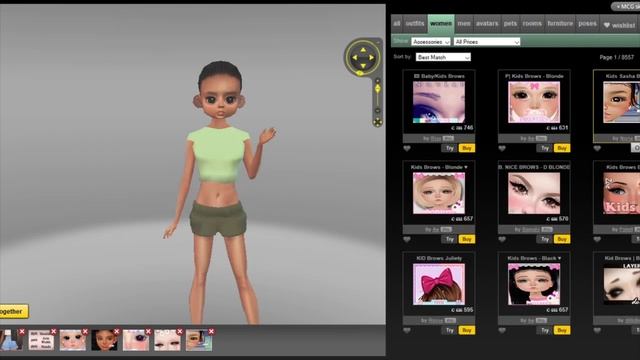Image resolution: width=640 pixels, height=360 pixels.
Task: Open the pets tab
Action: (x=510, y=24)
